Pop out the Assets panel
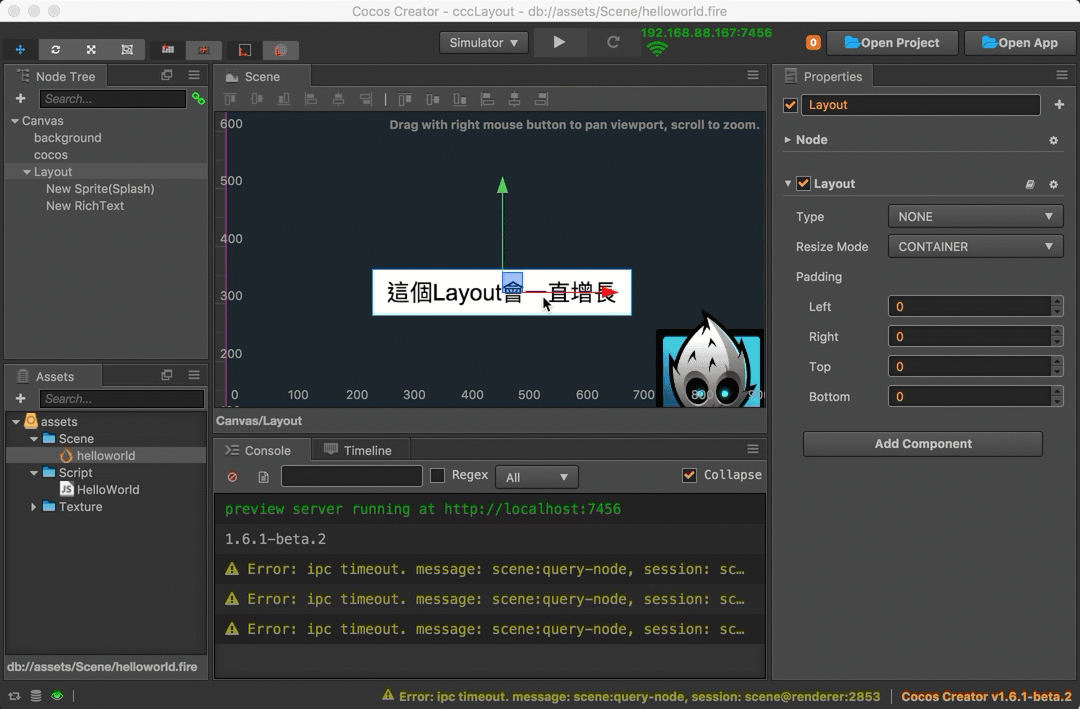 click(x=167, y=375)
